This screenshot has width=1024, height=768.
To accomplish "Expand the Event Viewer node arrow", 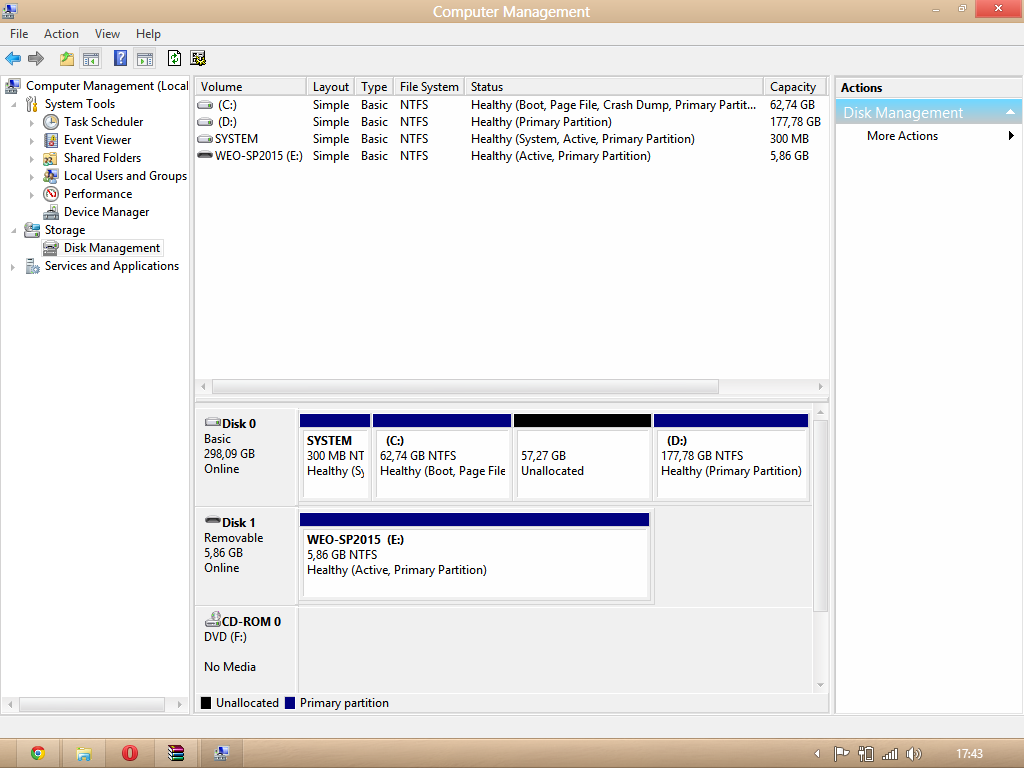I will click(x=31, y=140).
